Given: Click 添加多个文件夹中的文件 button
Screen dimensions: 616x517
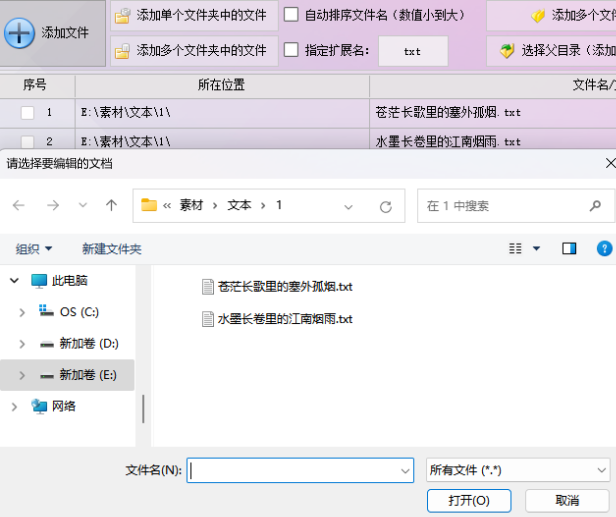Looking at the screenshot, I should pos(194,51).
